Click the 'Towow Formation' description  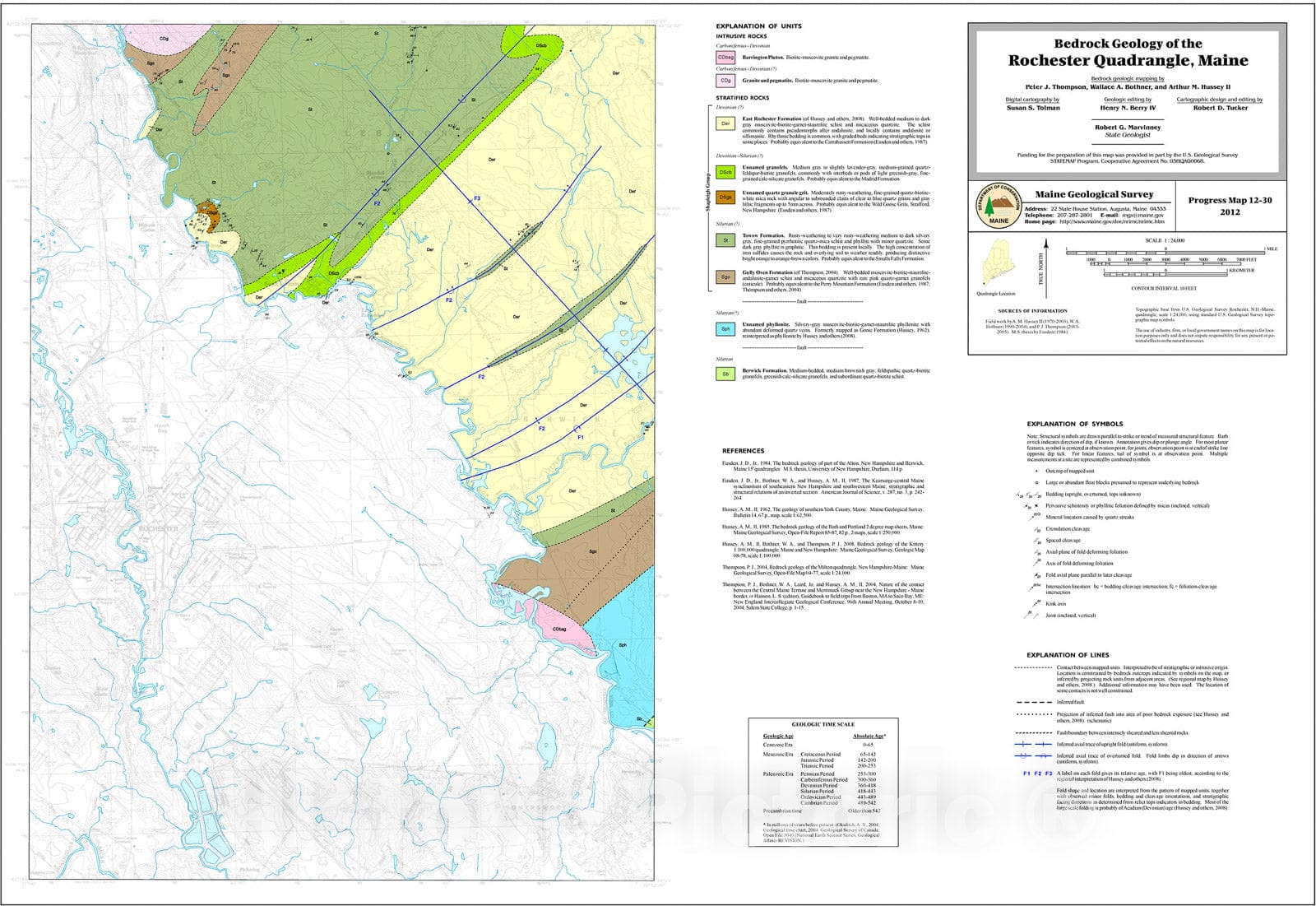[836, 247]
